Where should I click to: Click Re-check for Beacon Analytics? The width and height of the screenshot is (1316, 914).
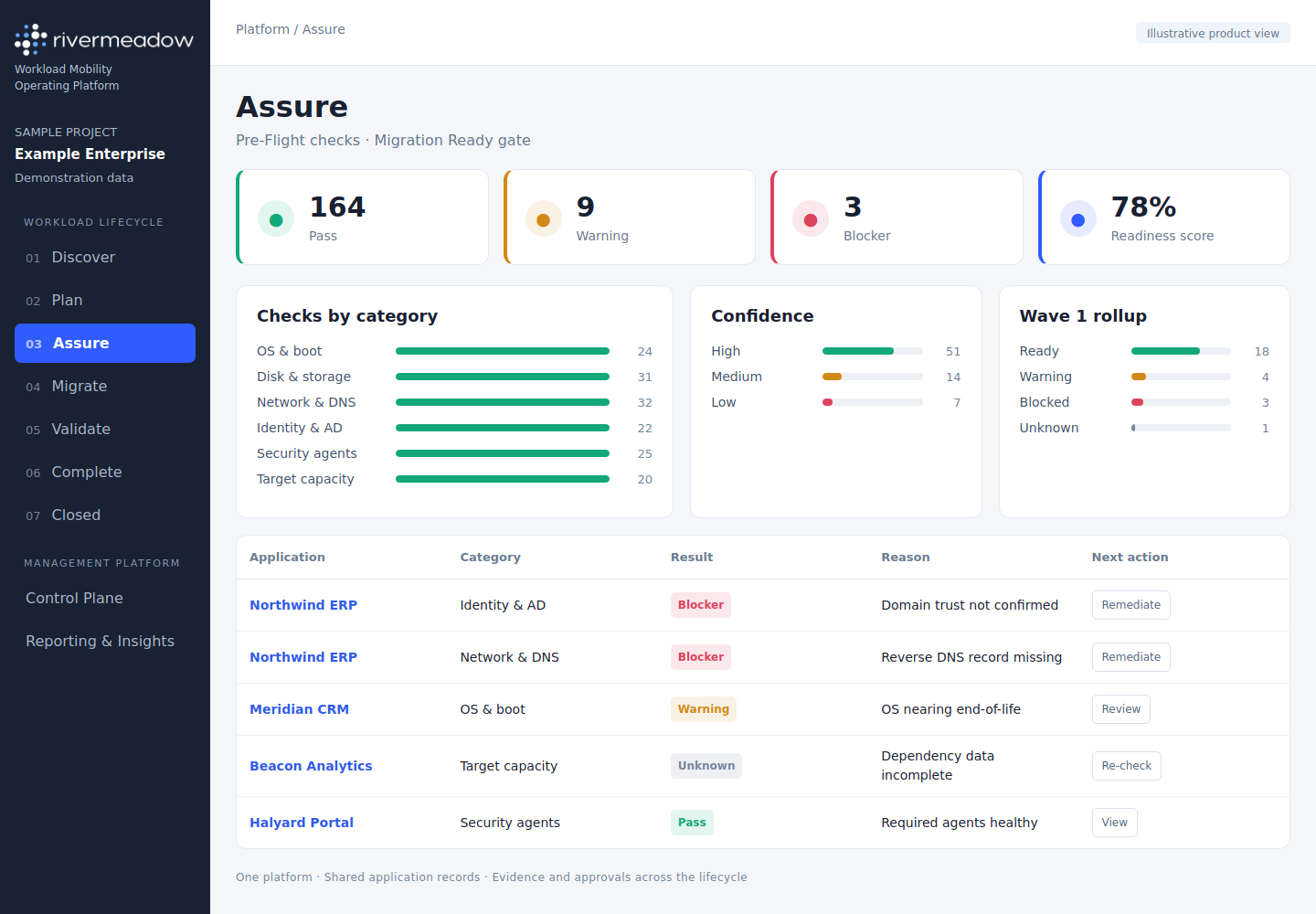(1127, 766)
